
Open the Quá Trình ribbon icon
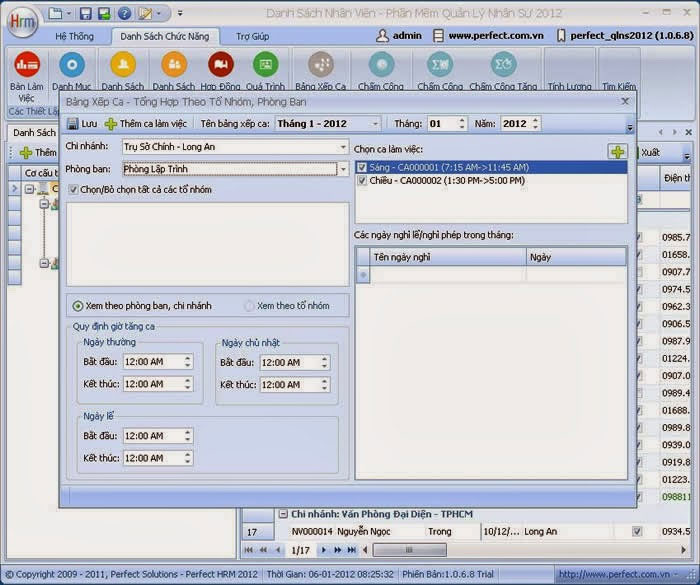[265, 66]
